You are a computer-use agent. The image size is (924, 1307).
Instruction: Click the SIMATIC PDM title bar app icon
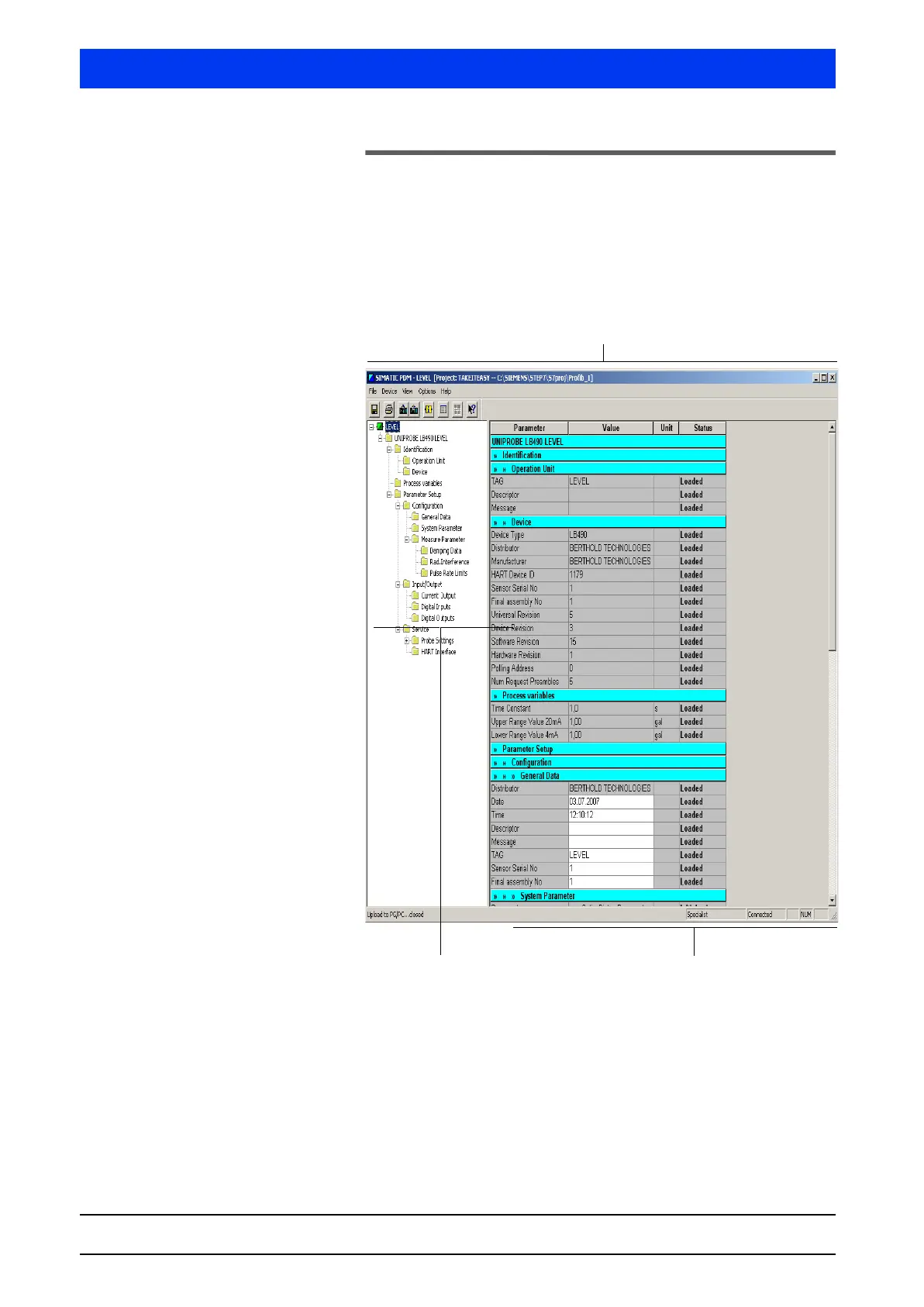point(371,378)
